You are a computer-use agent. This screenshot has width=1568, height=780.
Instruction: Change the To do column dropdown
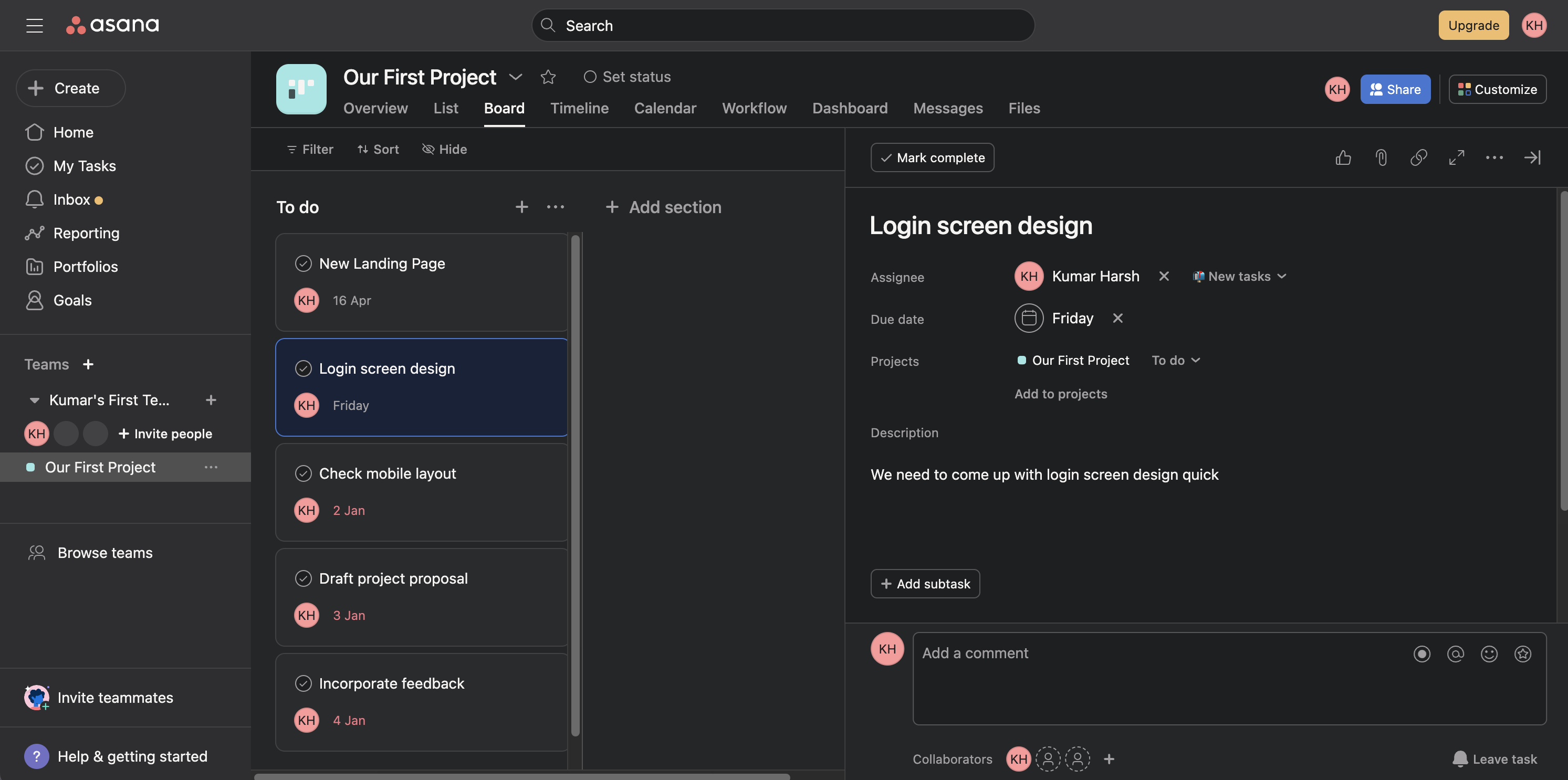click(1175, 360)
